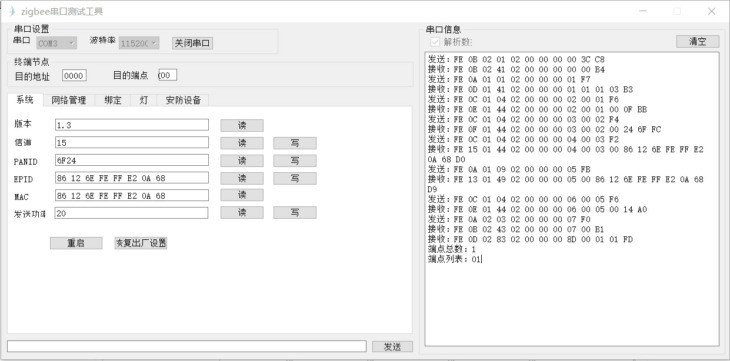Click the 版本 field showing 1.3
Image resolution: width=730 pixels, height=361 pixels.
[x=132, y=125]
